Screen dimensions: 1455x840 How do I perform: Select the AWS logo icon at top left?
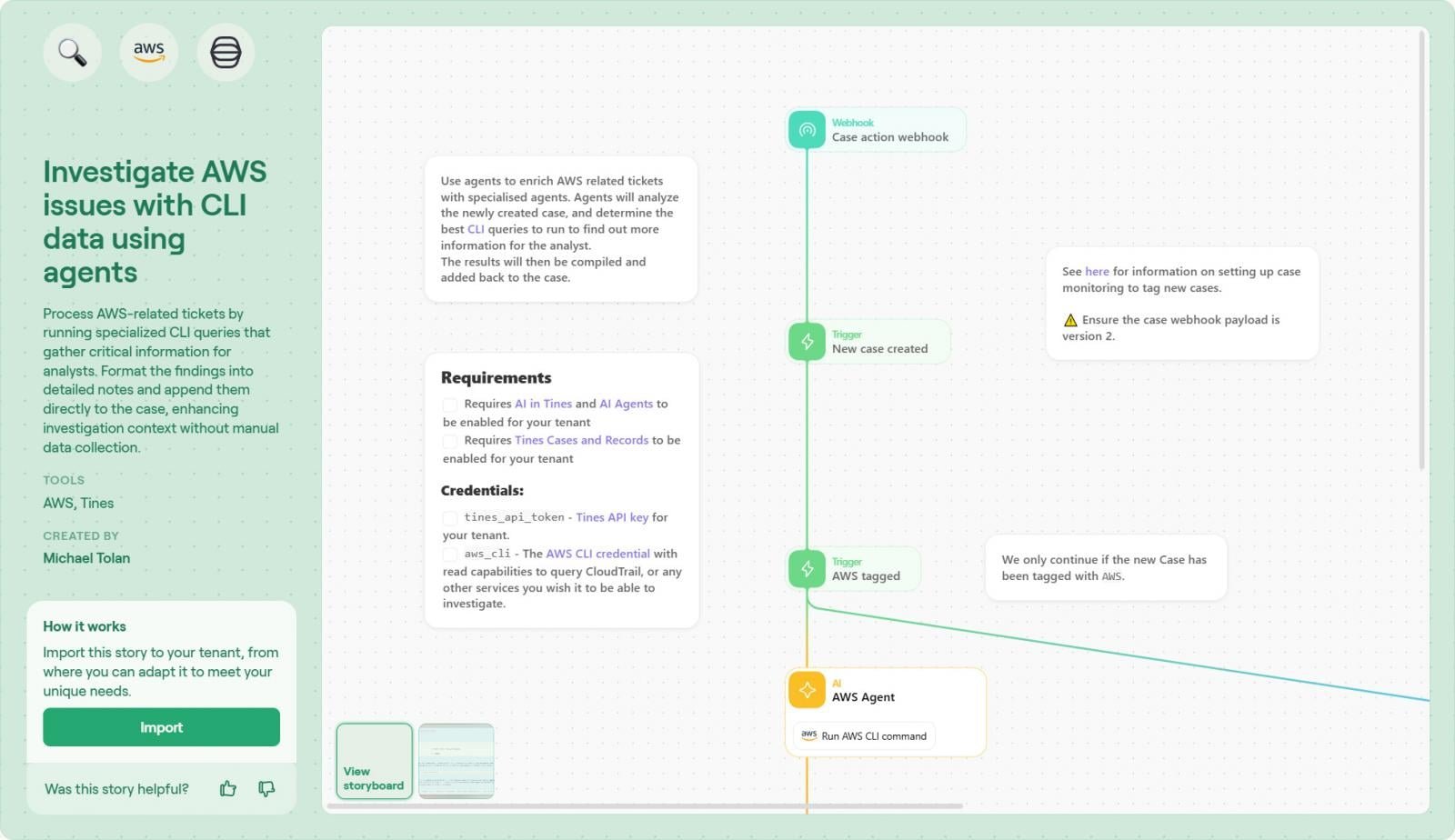click(x=148, y=52)
